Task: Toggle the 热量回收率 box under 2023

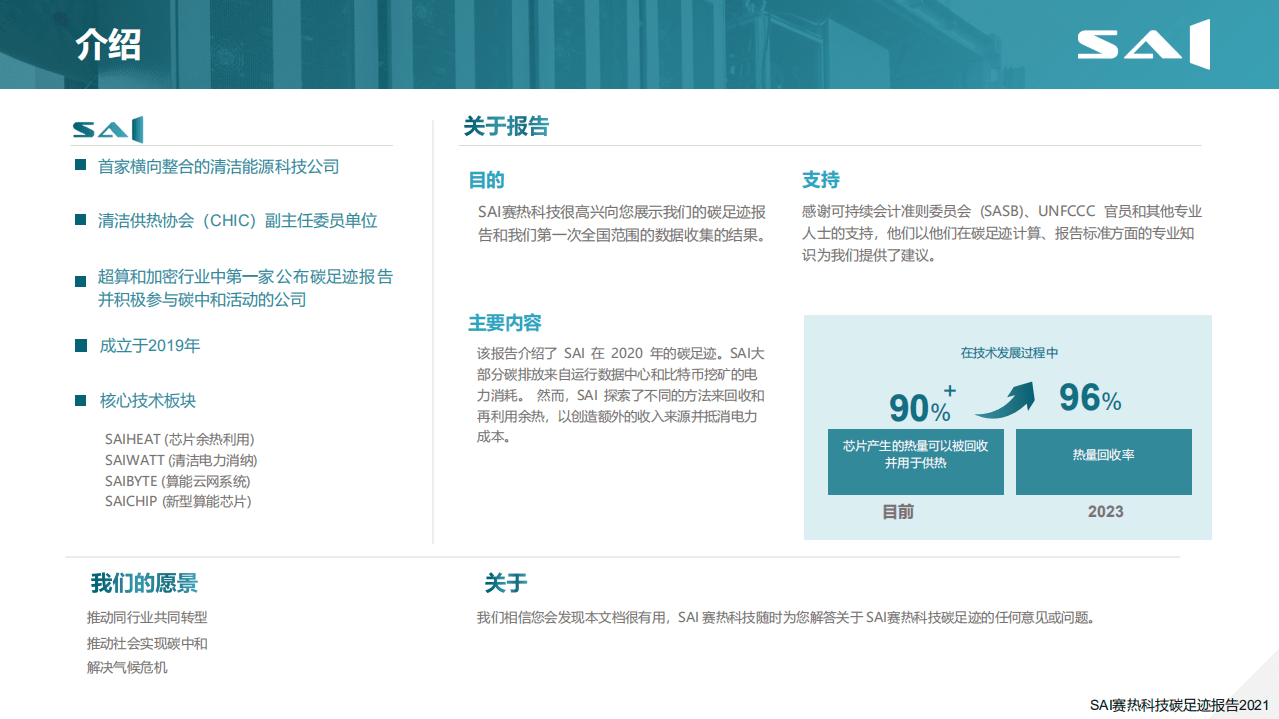Action: (1103, 462)
